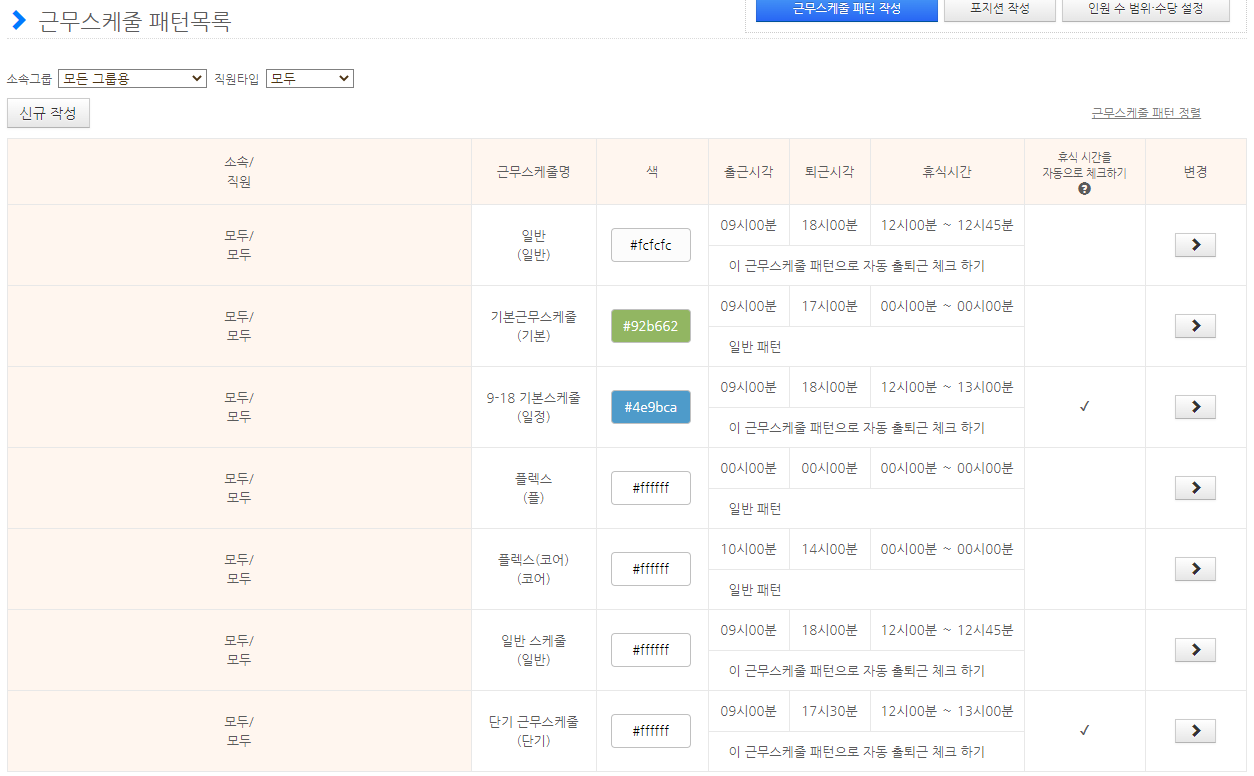Click the #fcfcfc color field for 일반
The image size is (1254, 776).
(650, 245)
